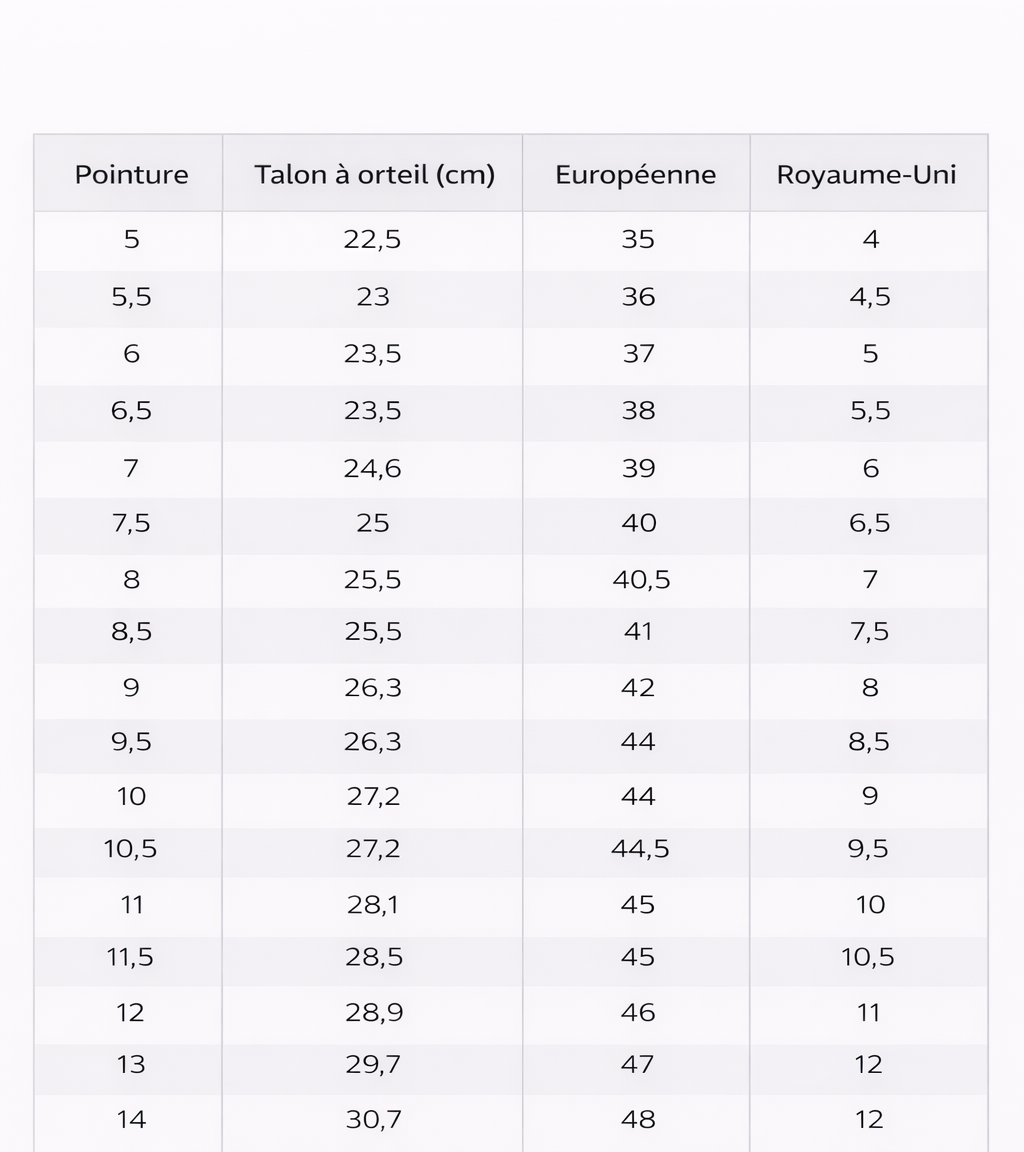Viewport: 1024px width, 1152px height.
Task: Select the Talon à orteil (cm) header
Action: pos(374,175)
